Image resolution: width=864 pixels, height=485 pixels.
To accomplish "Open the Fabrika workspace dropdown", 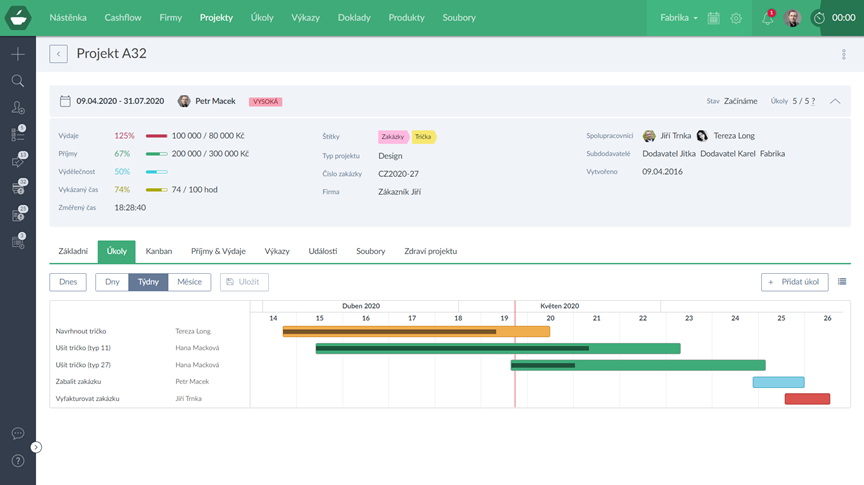I will pos(680,18).
